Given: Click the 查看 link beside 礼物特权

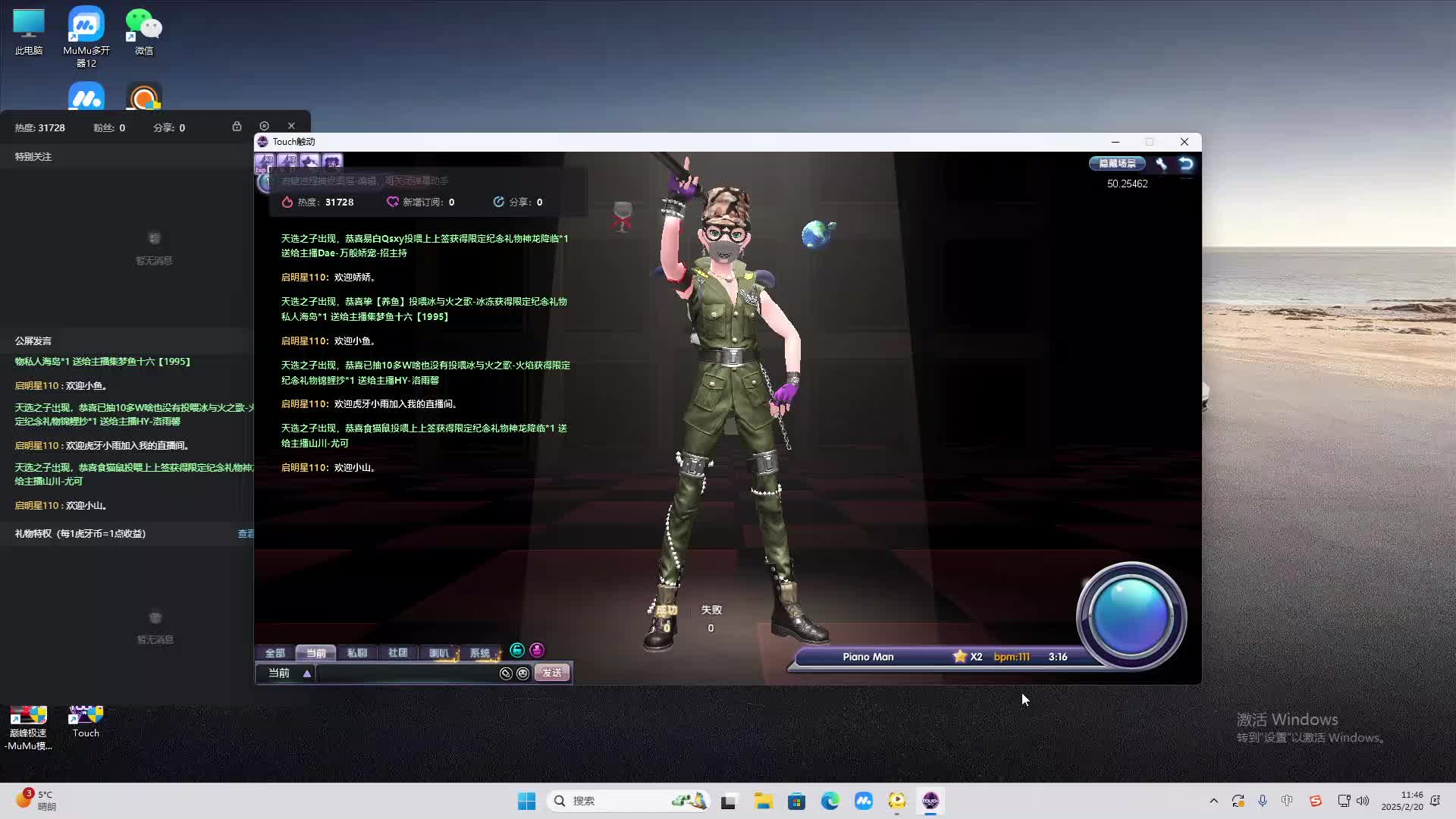Looking at the screenshot, I should click(246, 534).
